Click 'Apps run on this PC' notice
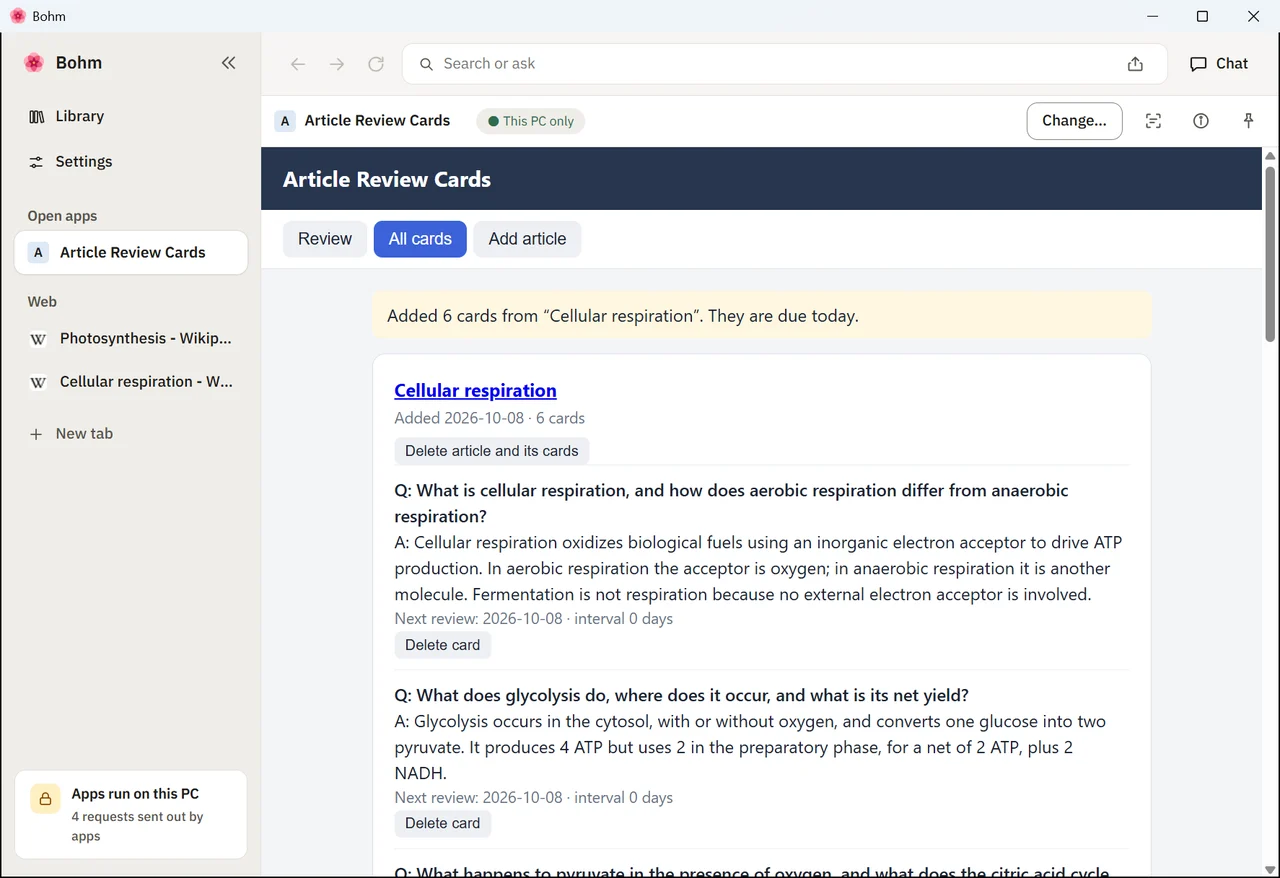The width and height of the screenshot is (1280, 878). (x=131, y=814)
